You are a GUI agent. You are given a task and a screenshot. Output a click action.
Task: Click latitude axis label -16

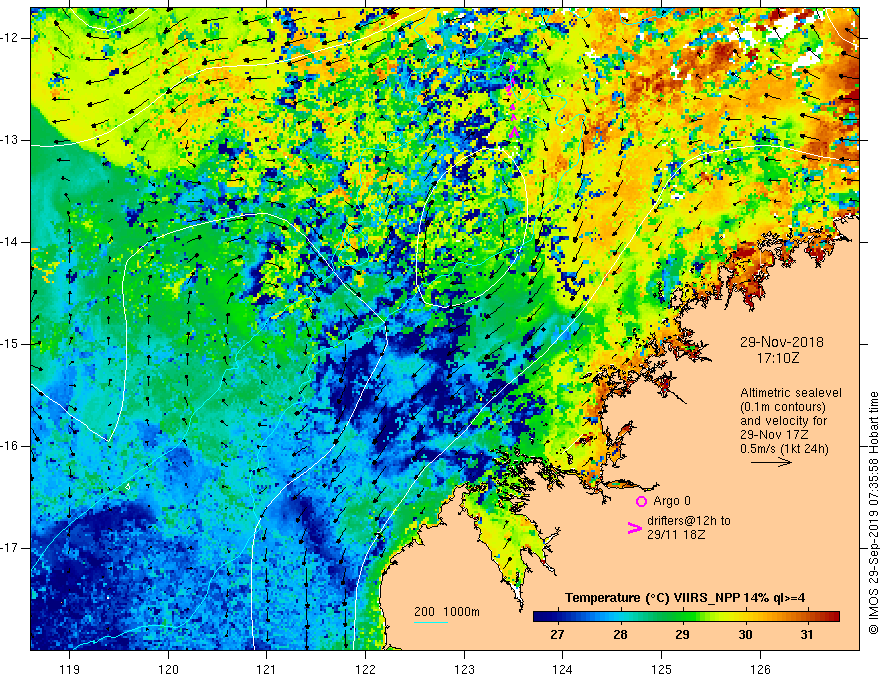[x=10, y=446]
